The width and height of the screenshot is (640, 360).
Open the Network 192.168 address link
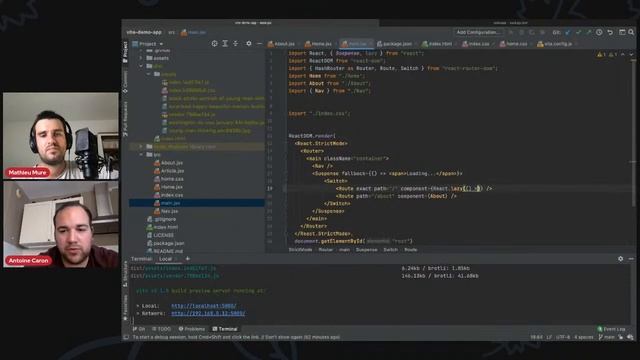(208, 313)
